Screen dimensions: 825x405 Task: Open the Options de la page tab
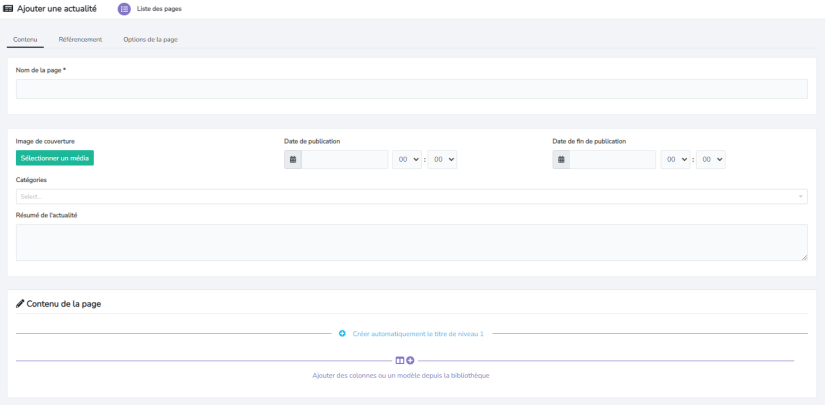tap(150, 39)
